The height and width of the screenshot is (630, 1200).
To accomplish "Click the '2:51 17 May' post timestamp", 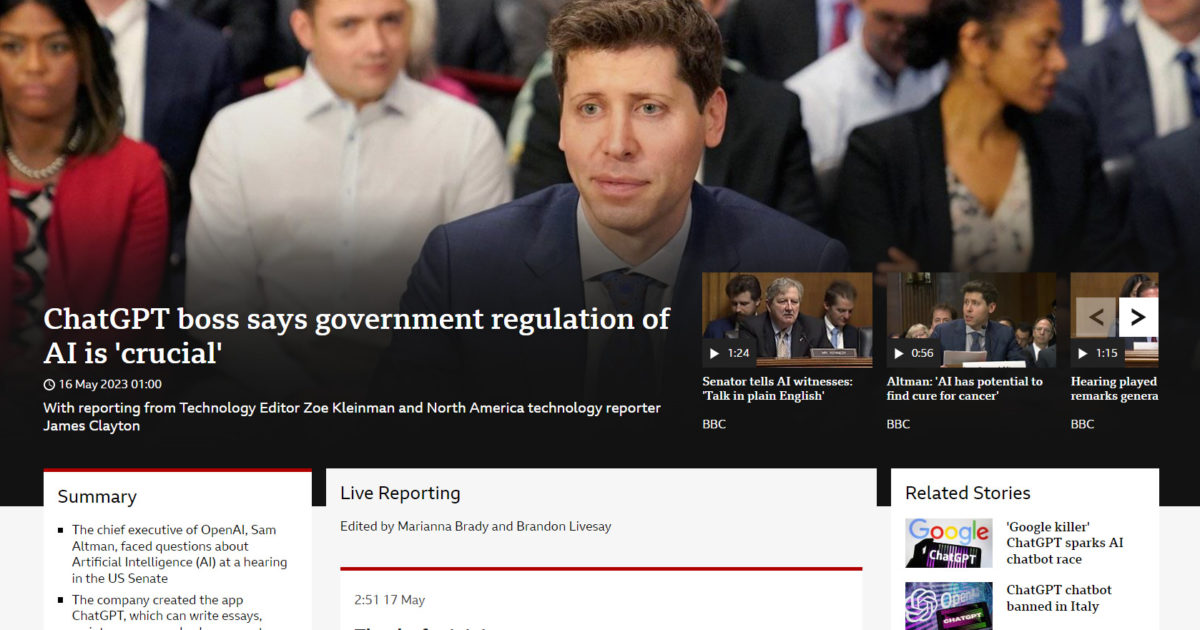I will tap(389, 600).
